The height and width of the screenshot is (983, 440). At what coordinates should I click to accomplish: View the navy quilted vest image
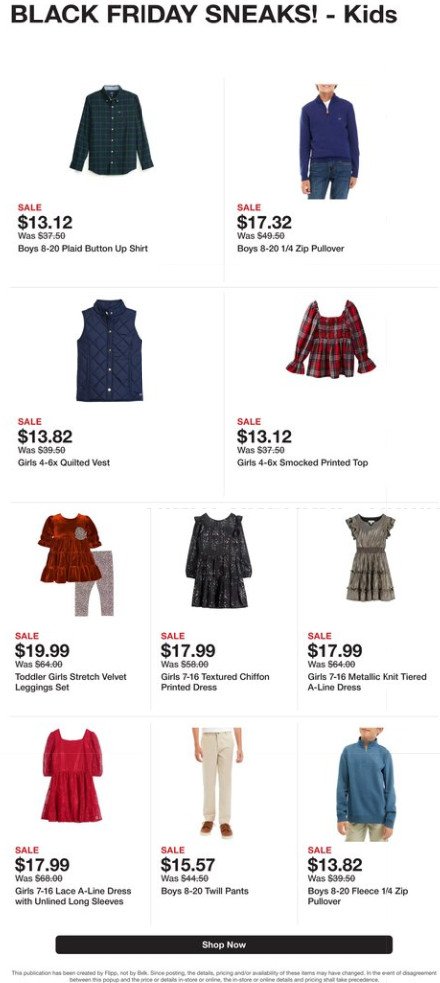point(110,350)
